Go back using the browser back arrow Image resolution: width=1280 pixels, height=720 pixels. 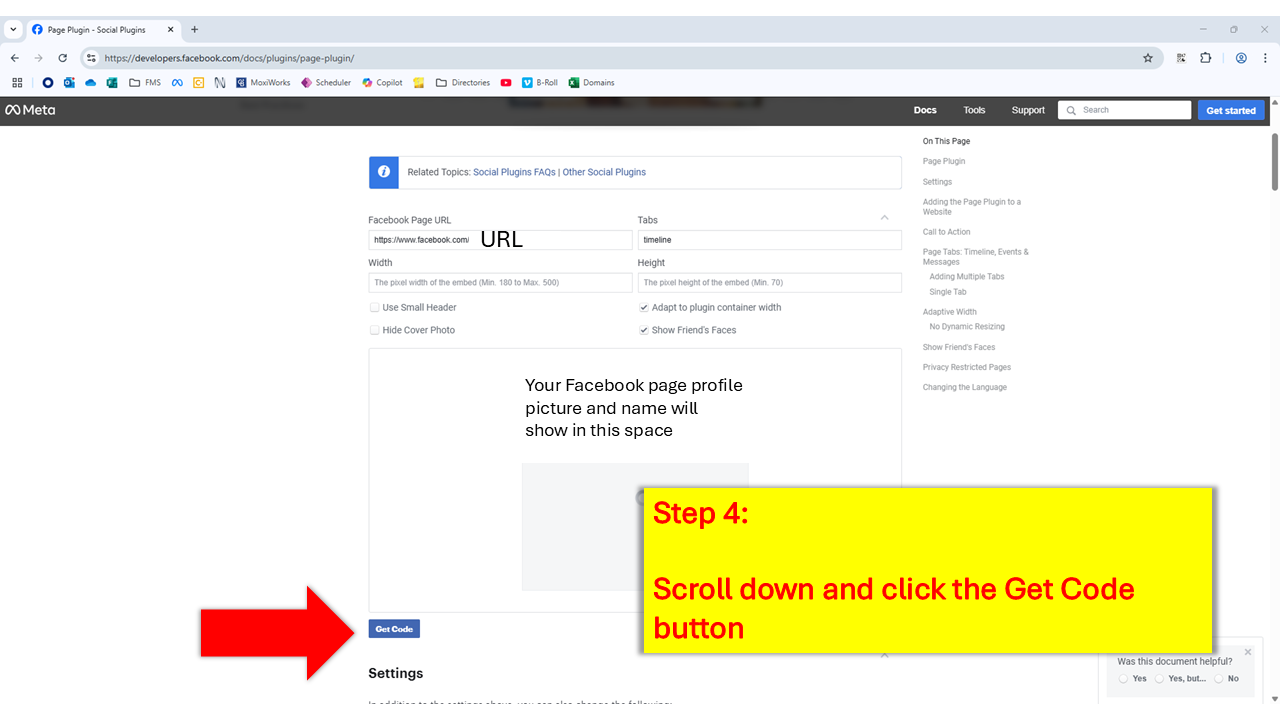tap(15, 58)
